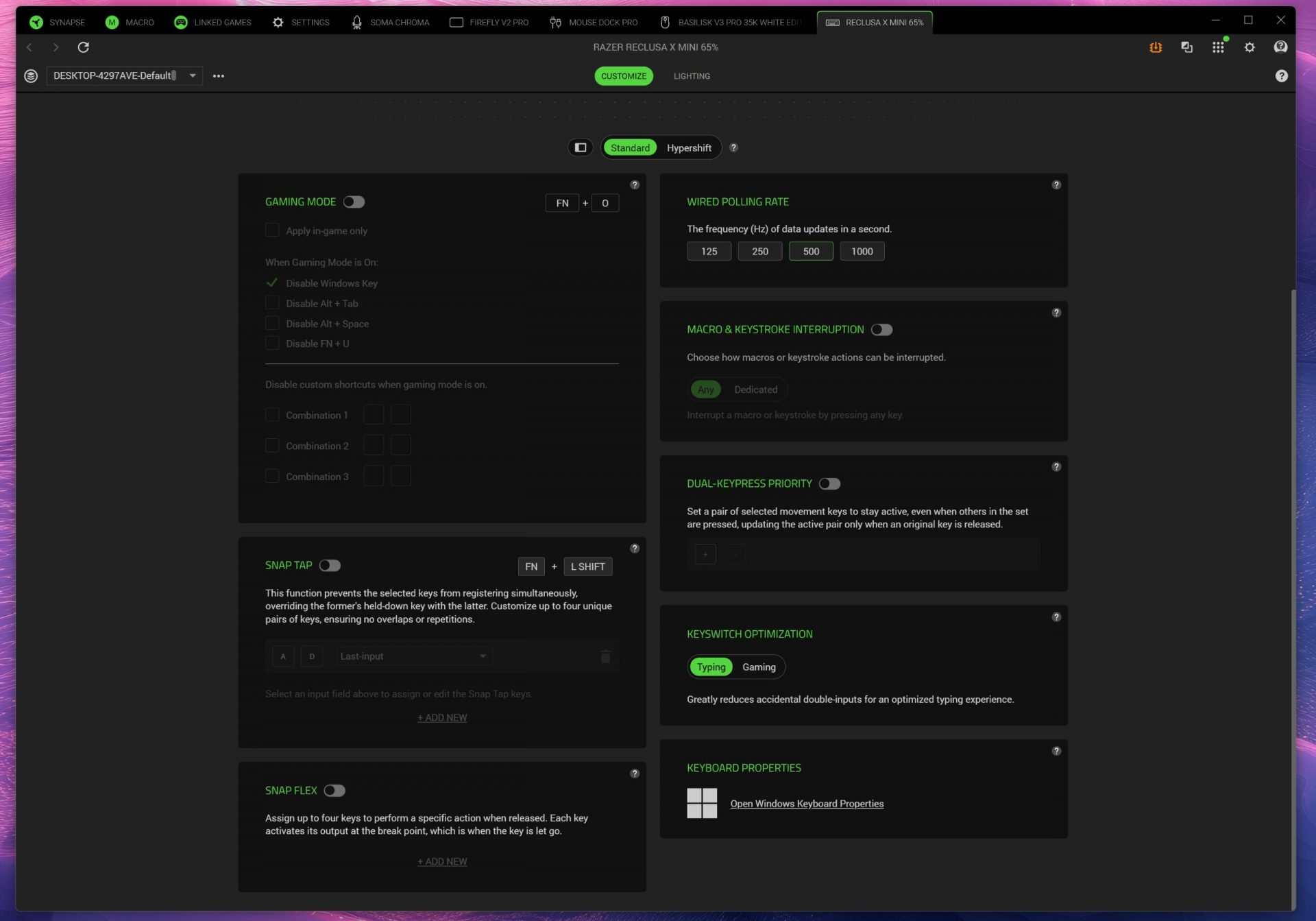Turn on the Snap Tap switch
The width and height of the screenshot is (1316, 921).
tap(330, 565)
